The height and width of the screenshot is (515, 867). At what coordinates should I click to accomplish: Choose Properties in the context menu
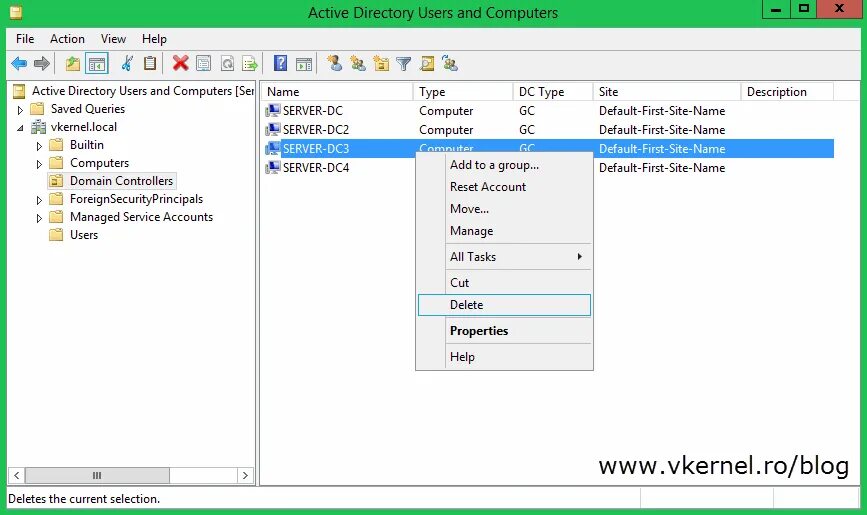504,331
